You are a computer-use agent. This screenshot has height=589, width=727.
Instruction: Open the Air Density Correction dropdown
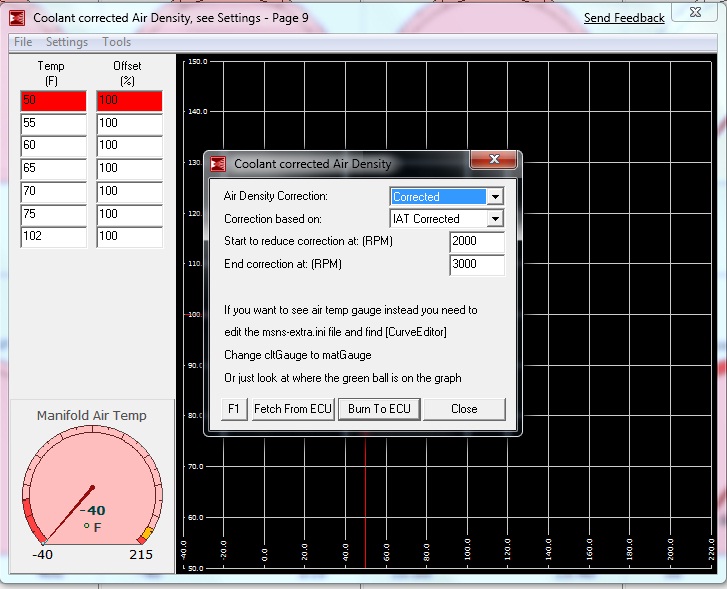[494, 197]
